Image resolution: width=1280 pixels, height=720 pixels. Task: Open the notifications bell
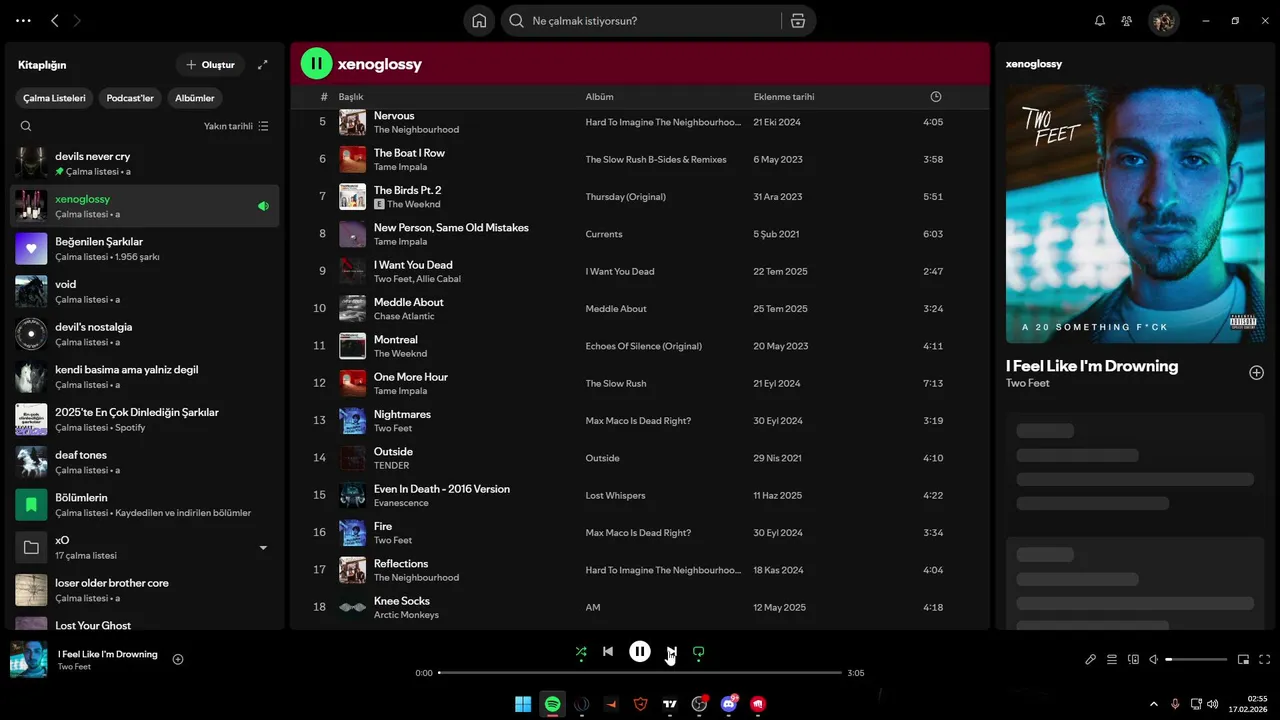point(1100,21)
